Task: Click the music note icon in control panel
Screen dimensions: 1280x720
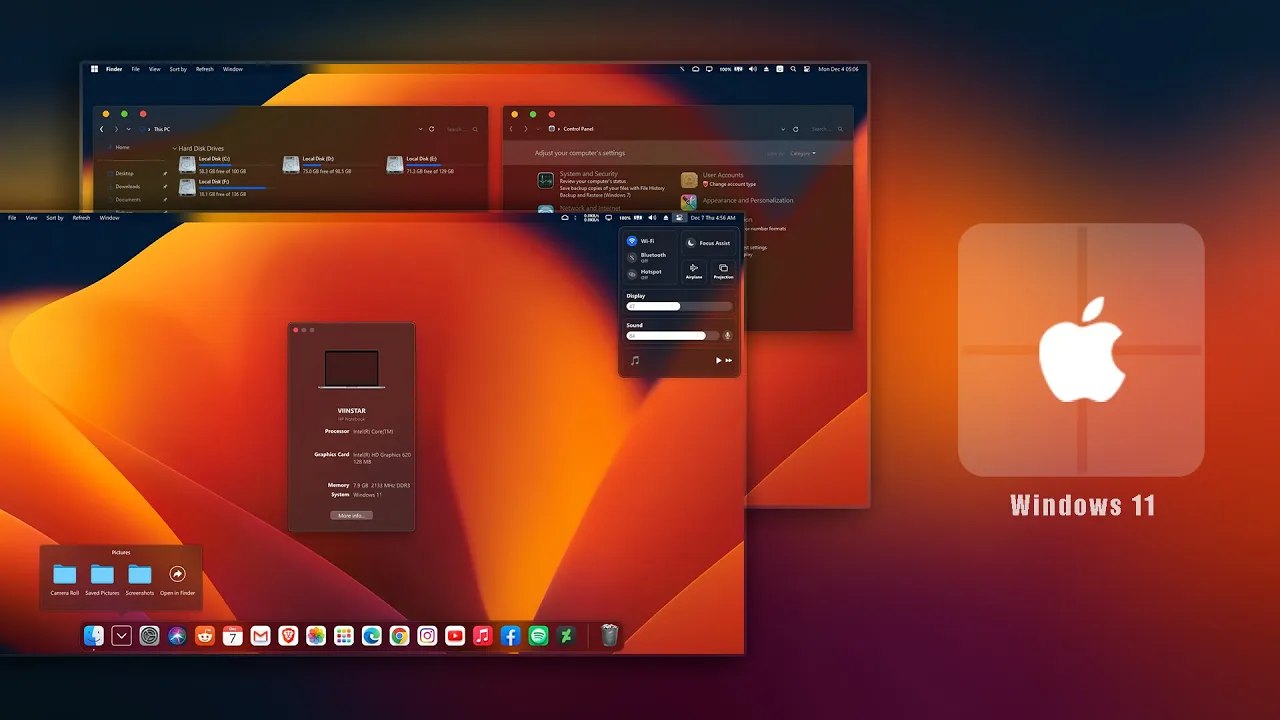Action: tap(635, 360)
